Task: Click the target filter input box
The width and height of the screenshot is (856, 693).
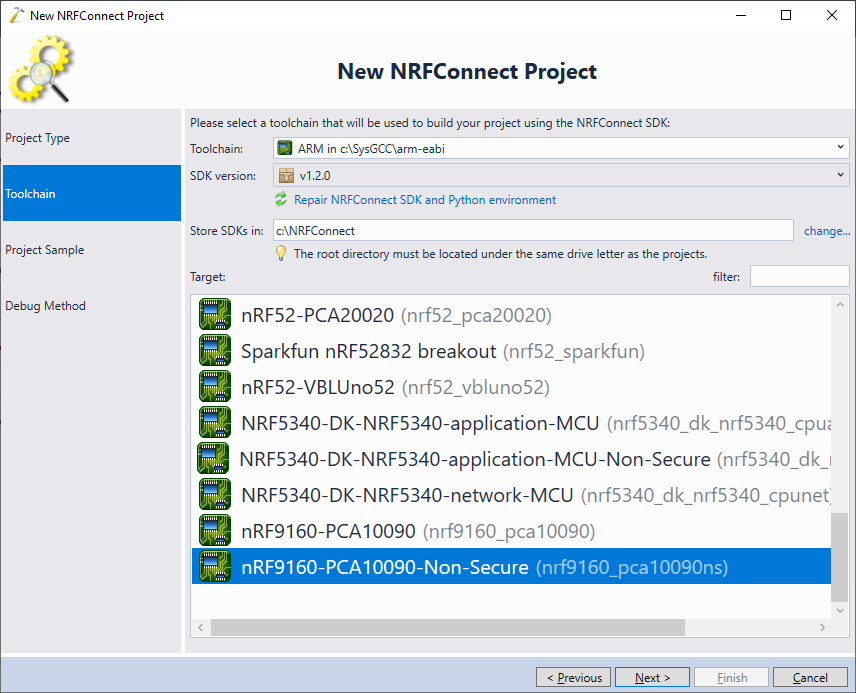Action: pyautogui.click(x=799, y=276)
